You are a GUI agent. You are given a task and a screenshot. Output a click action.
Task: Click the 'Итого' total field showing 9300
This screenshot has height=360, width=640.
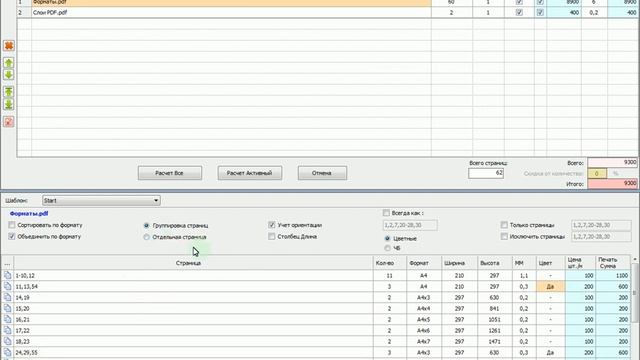point(613,184)
